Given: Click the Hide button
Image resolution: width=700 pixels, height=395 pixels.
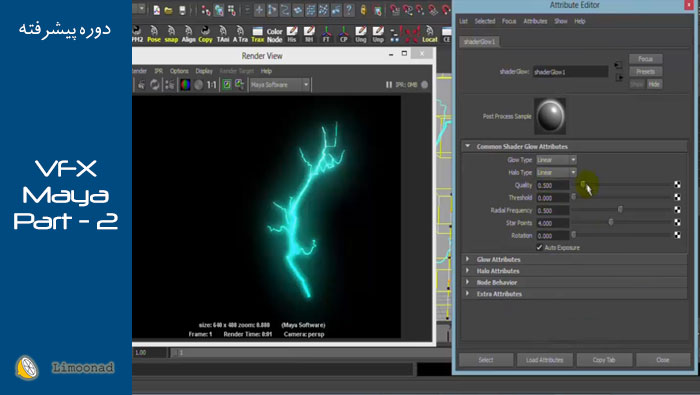Looking at the screenshot, I should coord(654,84).
